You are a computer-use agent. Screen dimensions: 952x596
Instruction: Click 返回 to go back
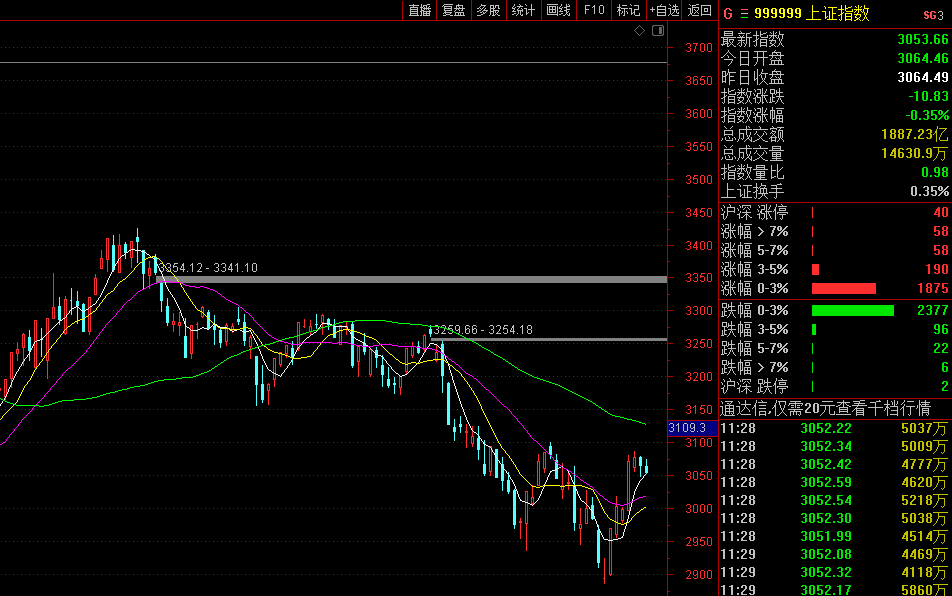point(699,10)
